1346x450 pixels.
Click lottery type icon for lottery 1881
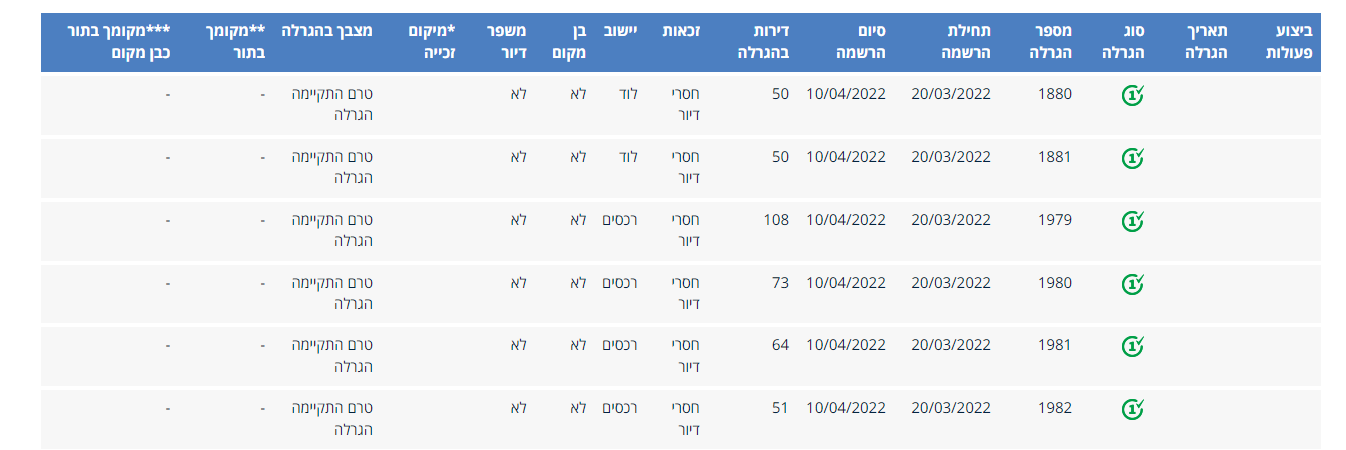[x=1133, y=158]
